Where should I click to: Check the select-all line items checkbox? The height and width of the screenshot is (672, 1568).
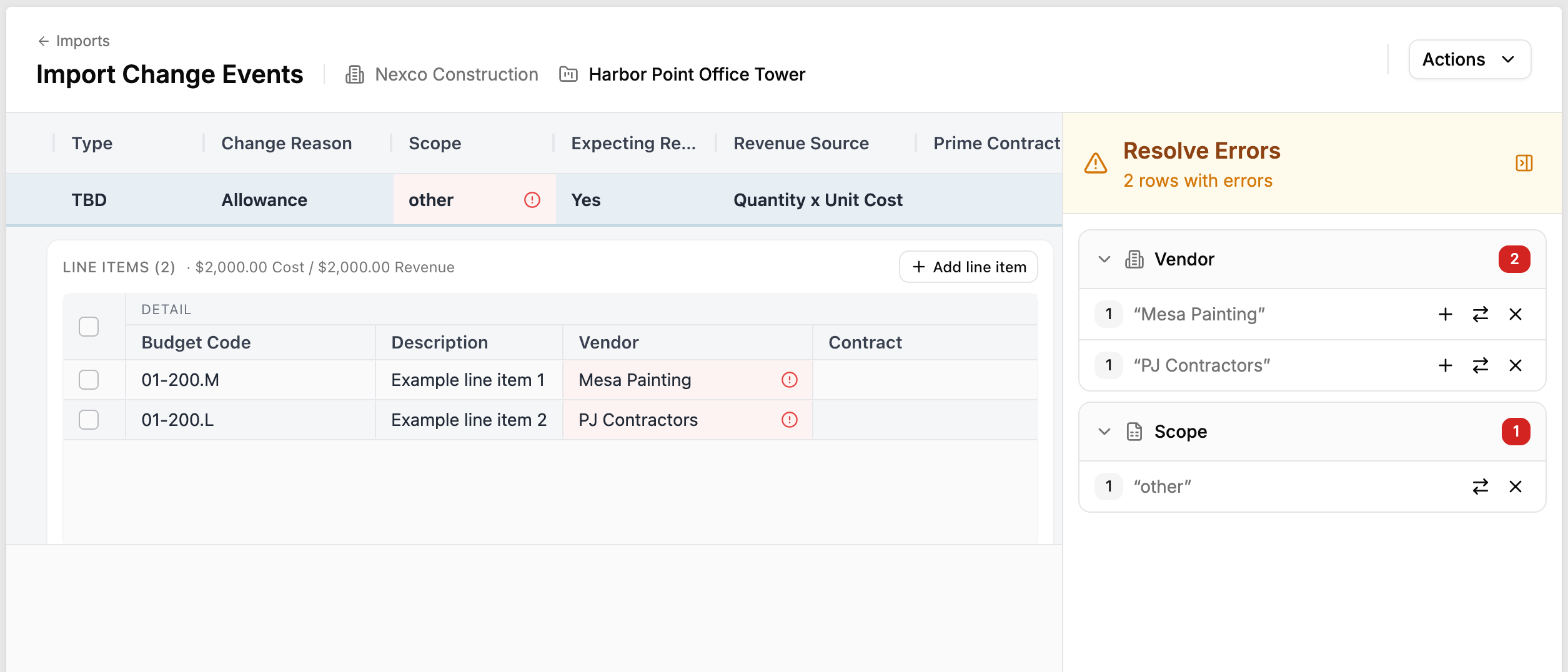tap(88, 326)
